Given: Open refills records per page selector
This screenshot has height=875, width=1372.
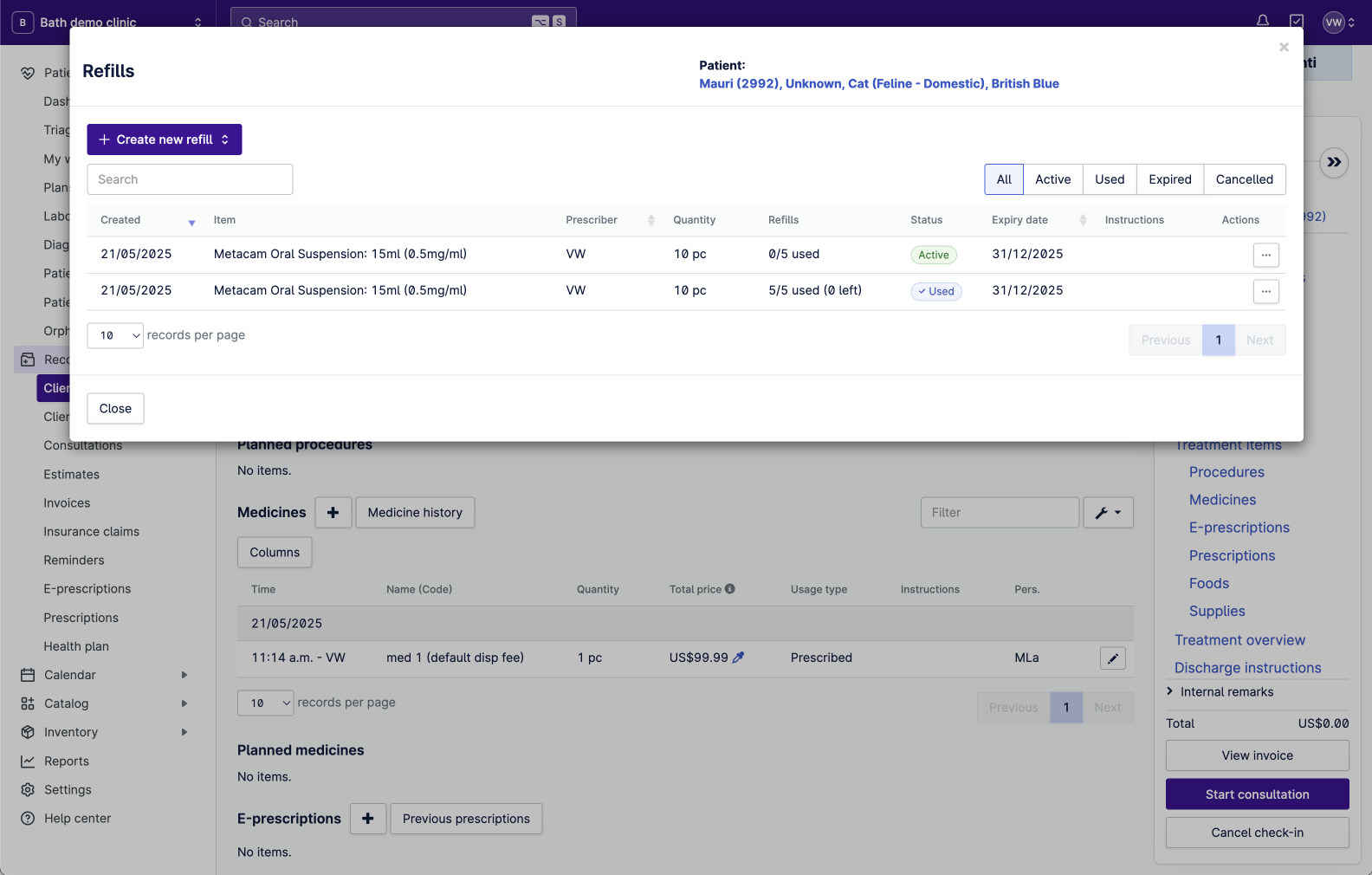Looking at the screenshot, I should click(115, 335).
